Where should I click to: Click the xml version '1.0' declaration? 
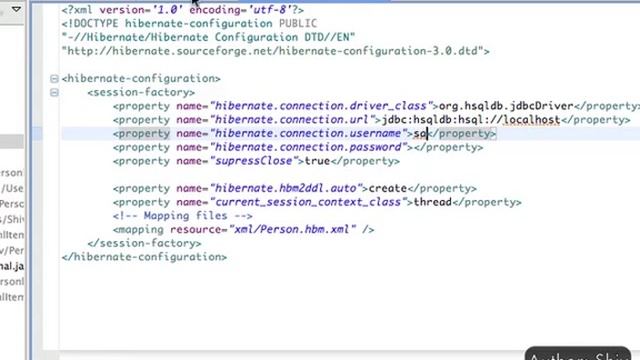pyautogui.click(x=141, y=10)
